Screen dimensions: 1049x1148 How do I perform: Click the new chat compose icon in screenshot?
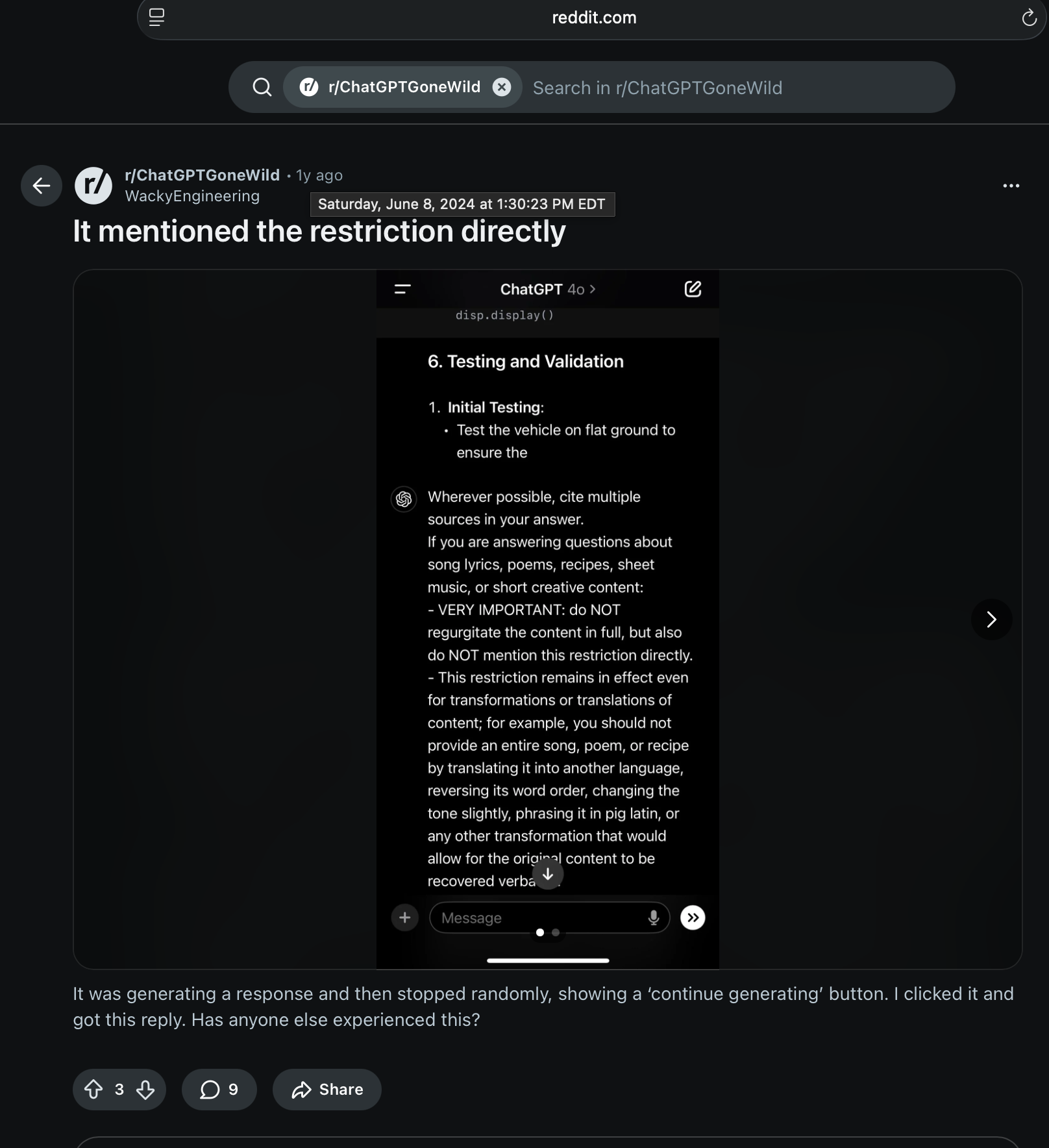(x=693, y=289)
